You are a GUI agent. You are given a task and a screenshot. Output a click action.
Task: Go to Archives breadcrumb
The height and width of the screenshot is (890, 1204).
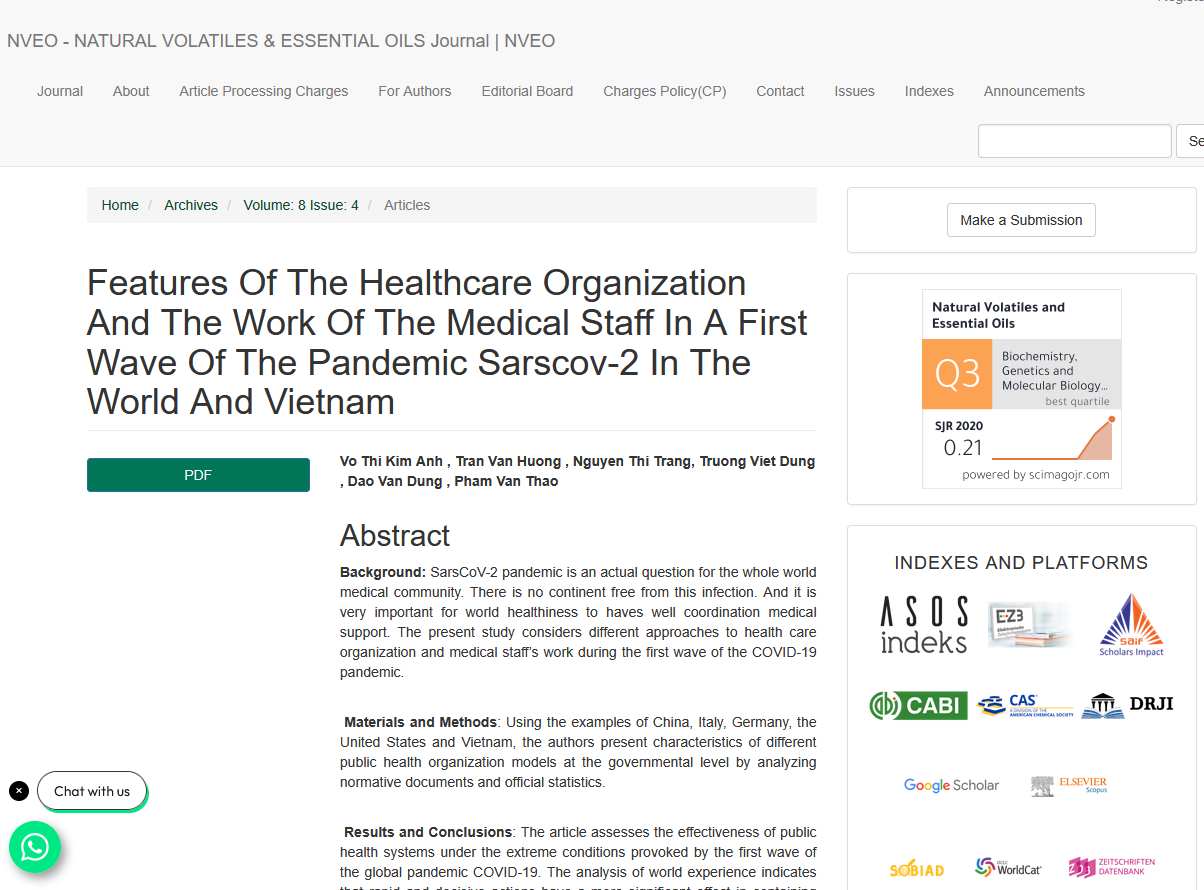(191, 205)
